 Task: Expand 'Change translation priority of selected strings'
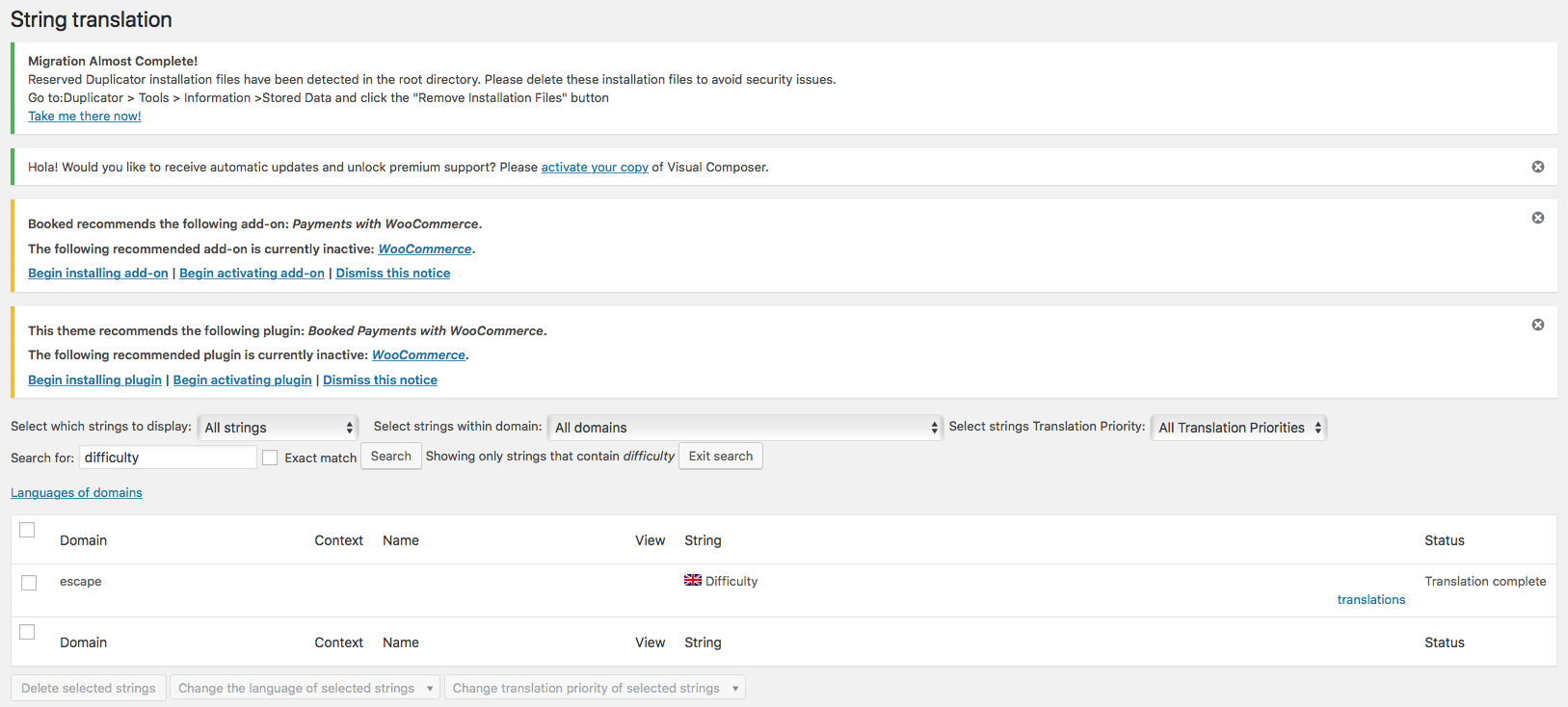[595, 688]
